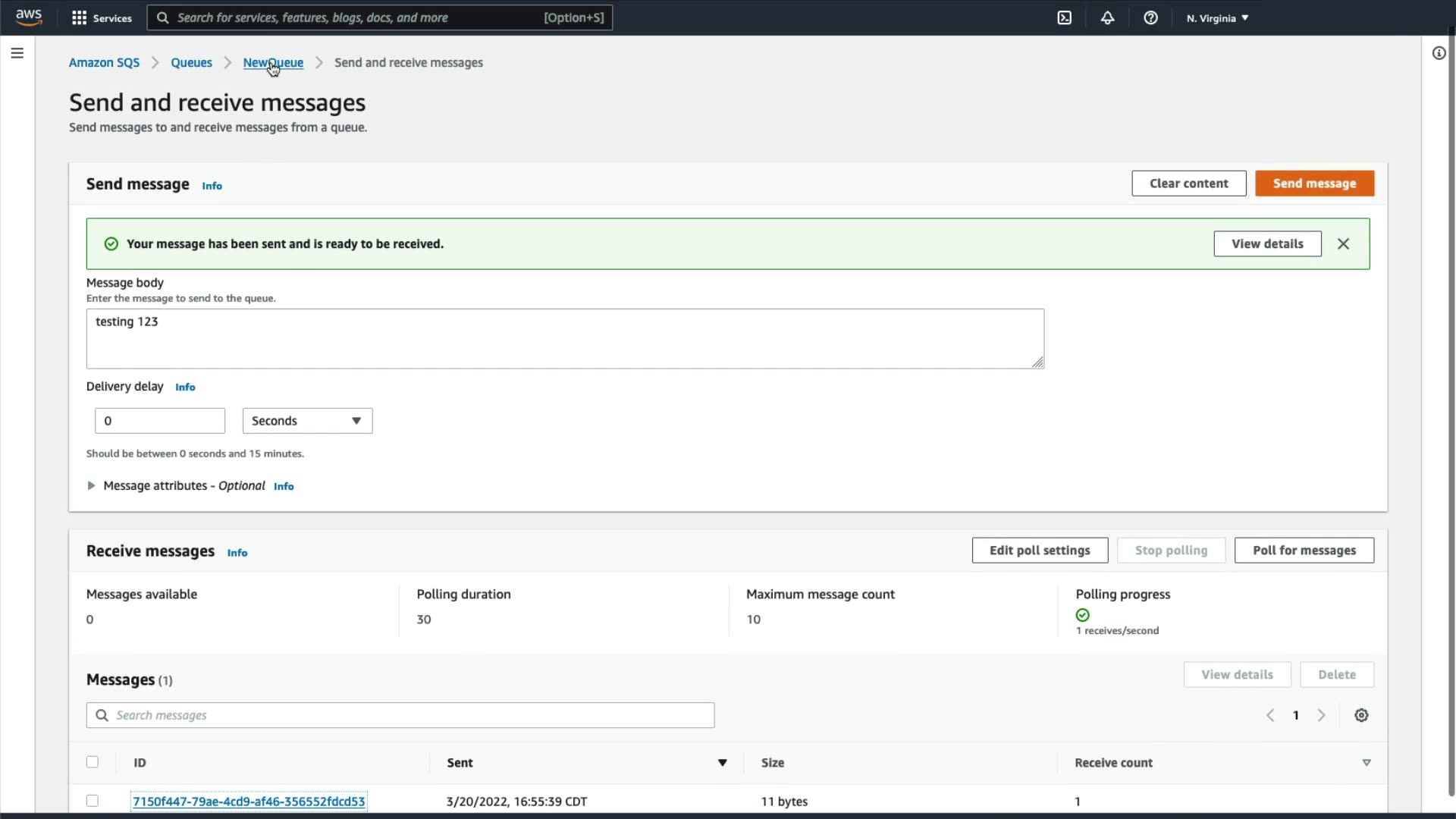The height and width of the screenshot is (819, 1456).
Task: Open the Services grid menu
Action: [x=101, y=18]
